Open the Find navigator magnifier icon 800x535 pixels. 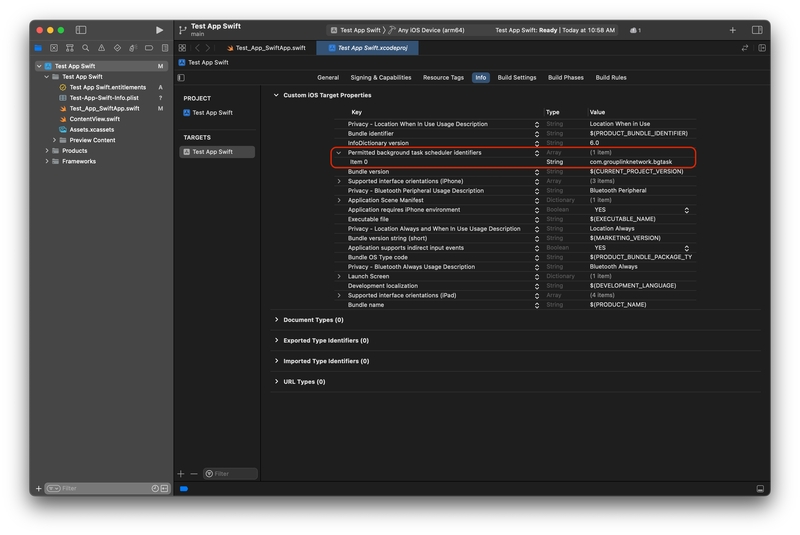coord(86,48)
